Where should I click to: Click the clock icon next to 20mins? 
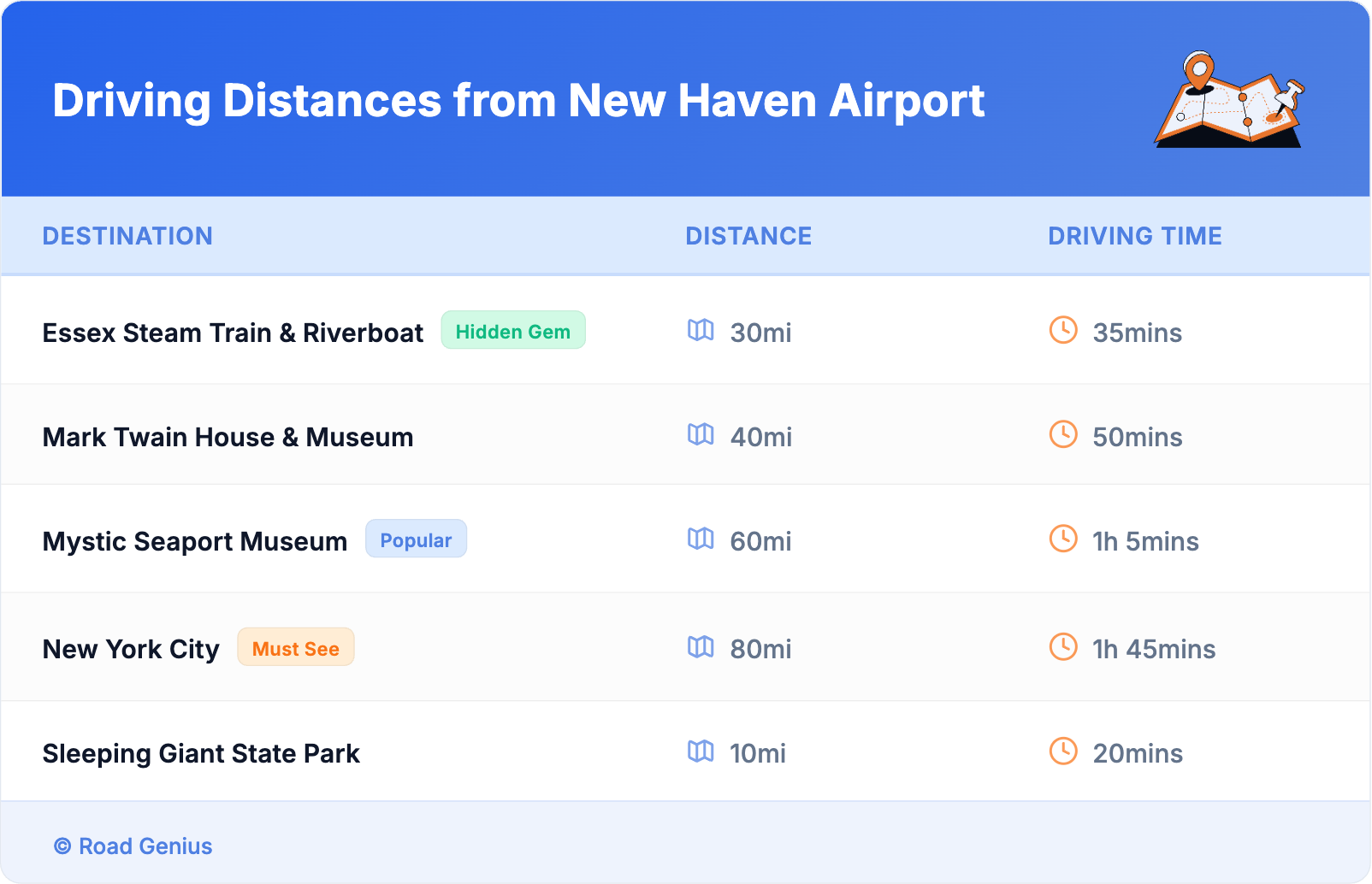coord(1063,751)
